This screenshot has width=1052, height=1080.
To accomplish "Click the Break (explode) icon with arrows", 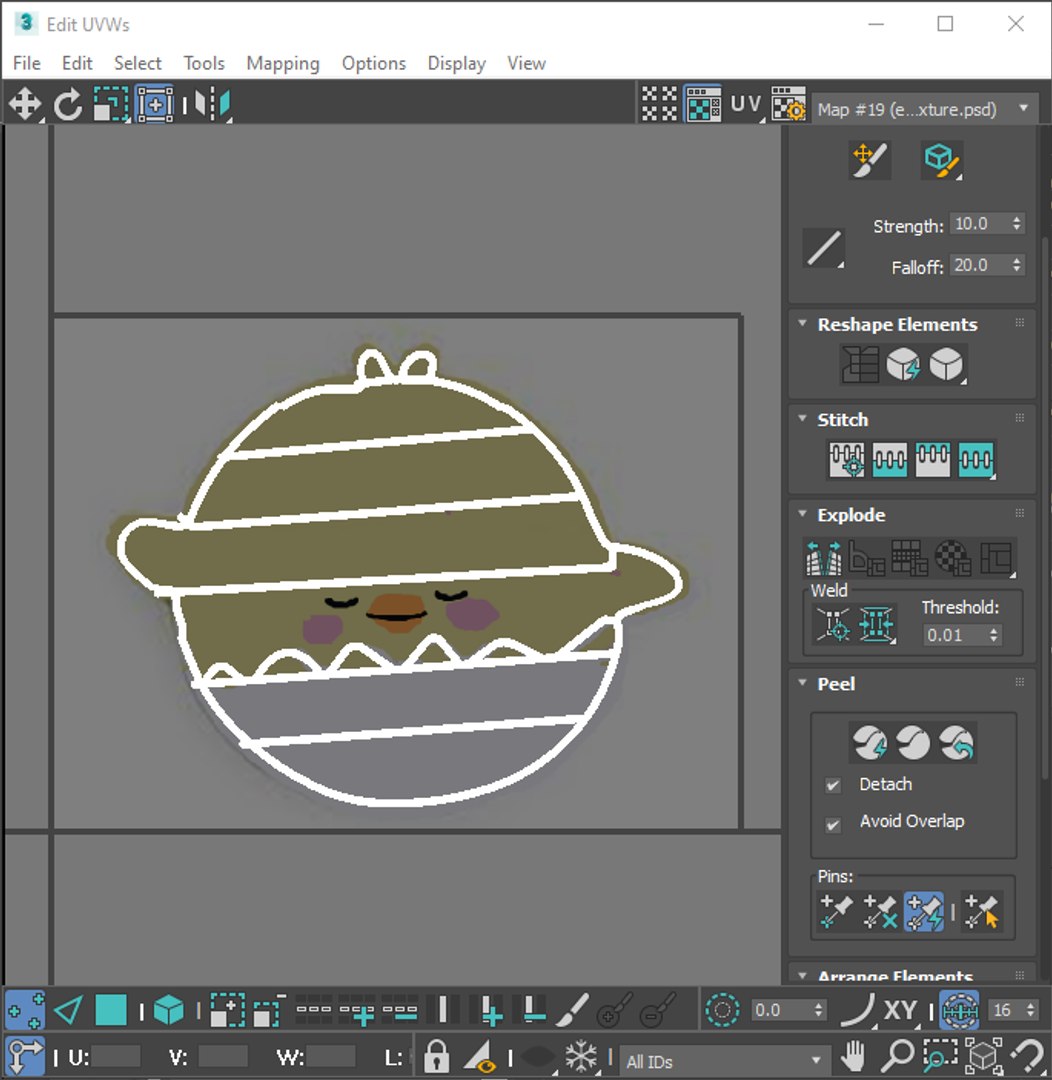I will click(823, 558).
